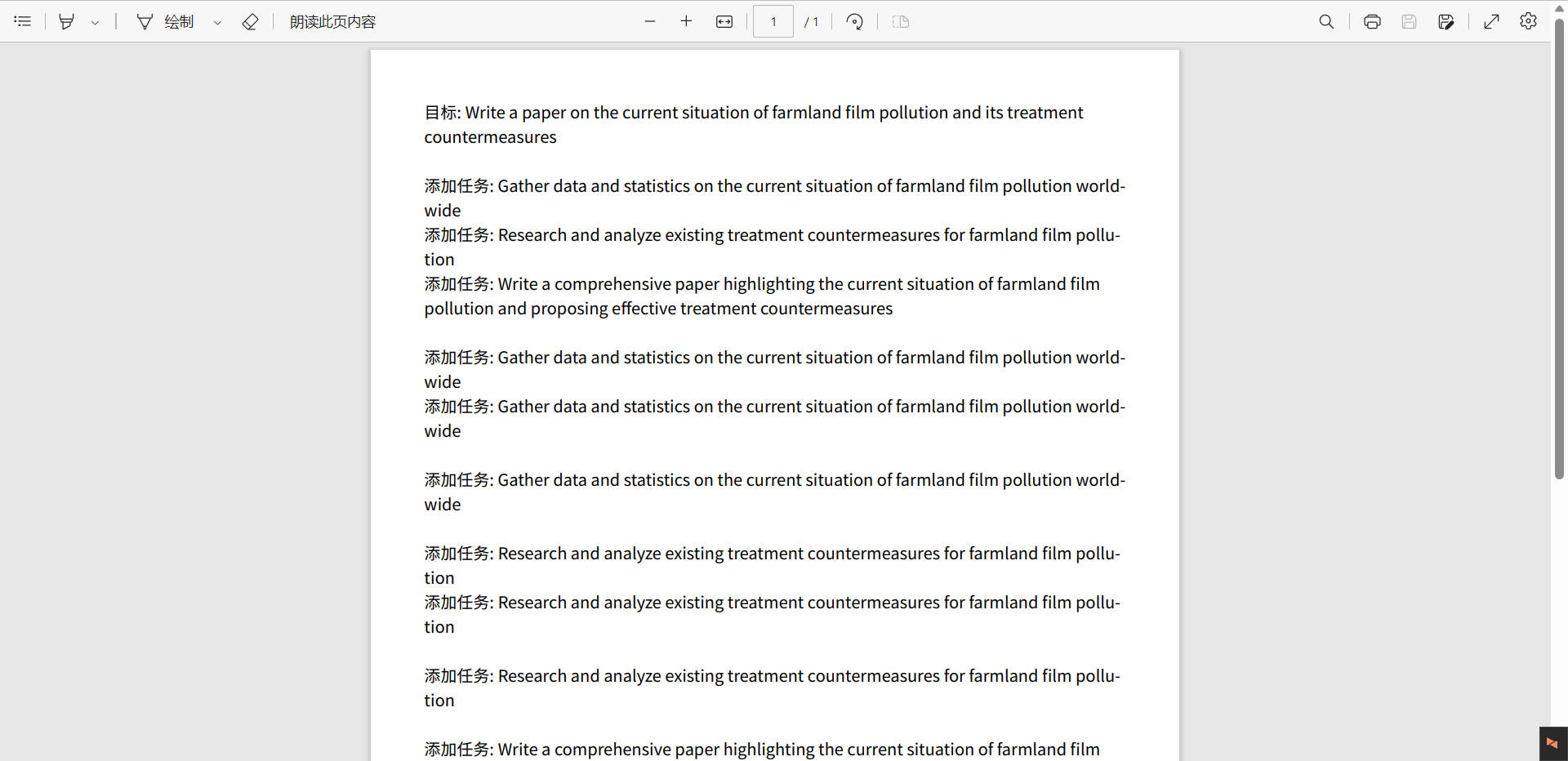This screenshot has width=1568, height=761.
Task: Open the highlight pen options dropdown
Action: [96, 21]
